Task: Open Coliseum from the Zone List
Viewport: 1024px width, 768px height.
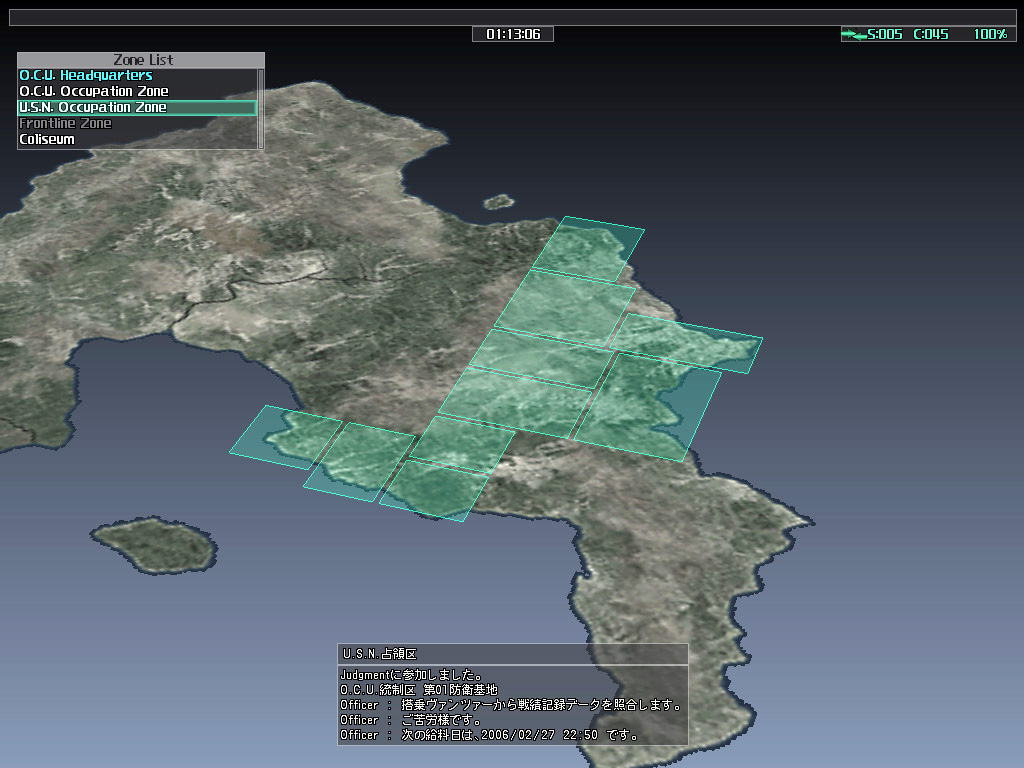Action: [47, 140]
